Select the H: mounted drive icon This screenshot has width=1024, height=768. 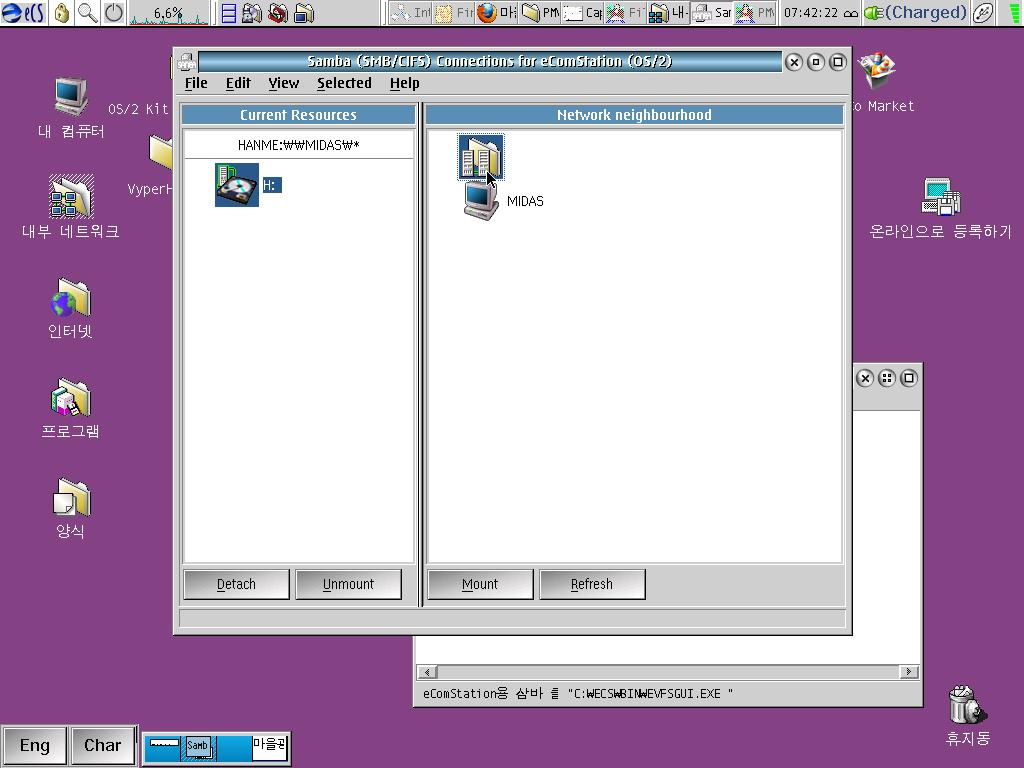[x=236, y=185]
